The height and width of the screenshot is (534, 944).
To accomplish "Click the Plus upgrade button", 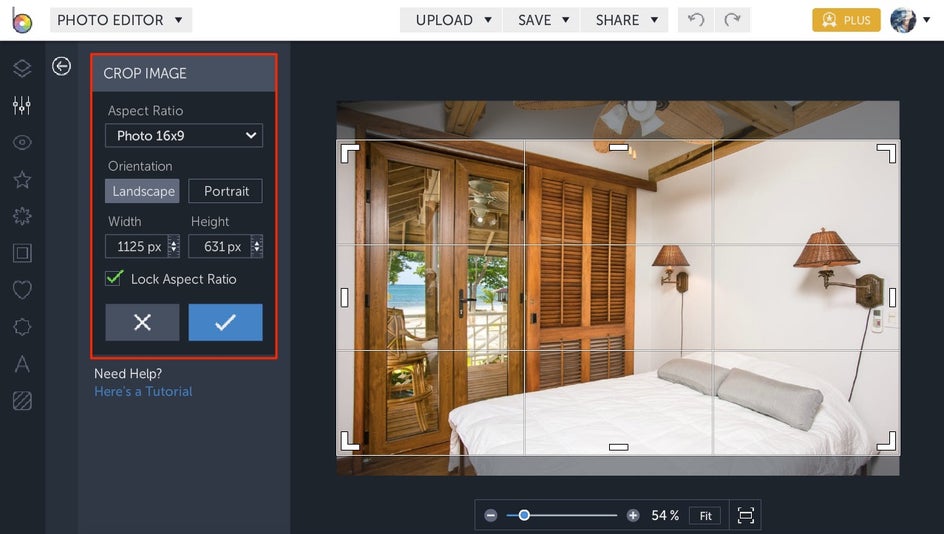I will coord(846,20).
